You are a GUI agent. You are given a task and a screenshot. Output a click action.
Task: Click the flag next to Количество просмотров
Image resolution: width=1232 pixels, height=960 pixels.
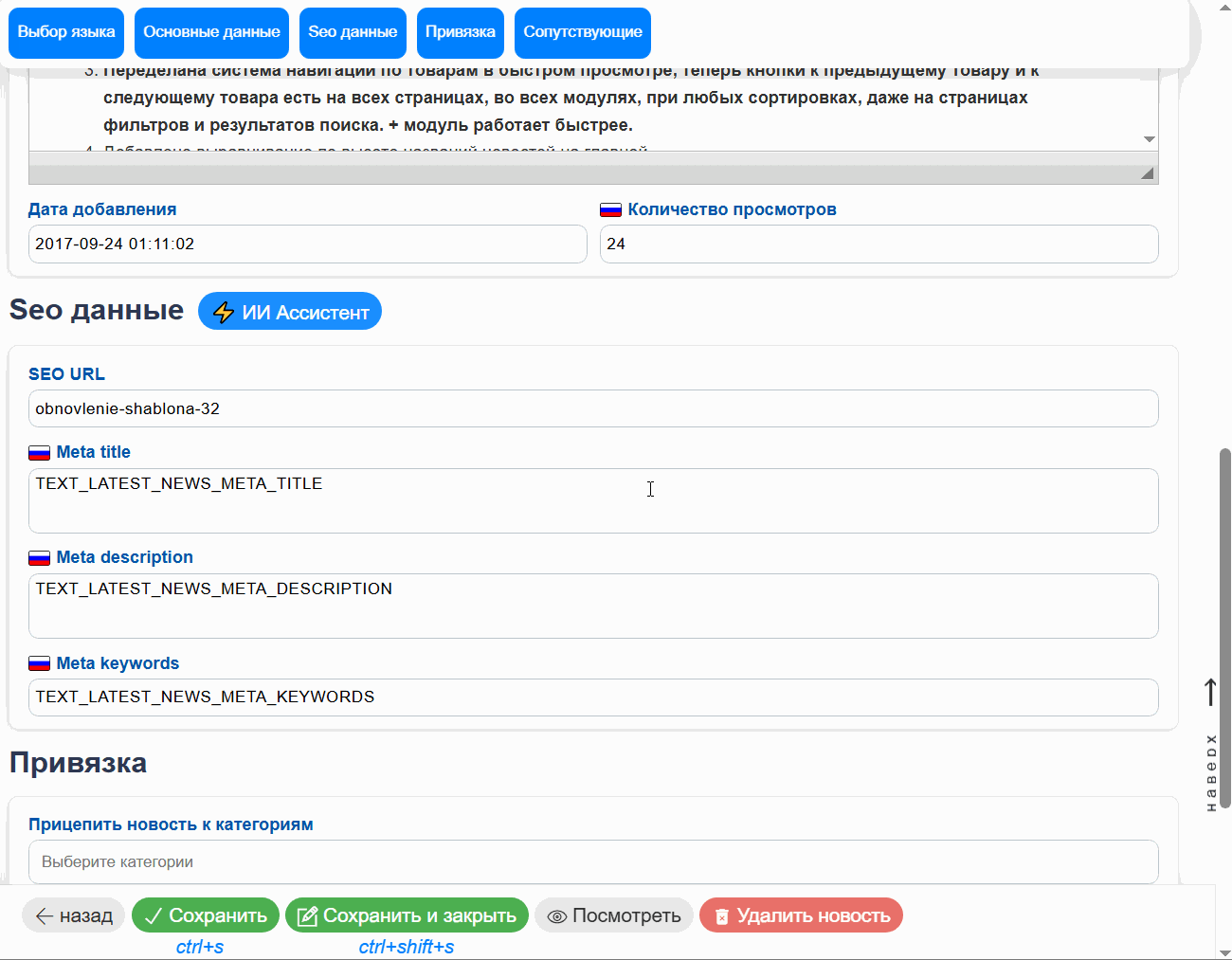click(x=610, y=210)
